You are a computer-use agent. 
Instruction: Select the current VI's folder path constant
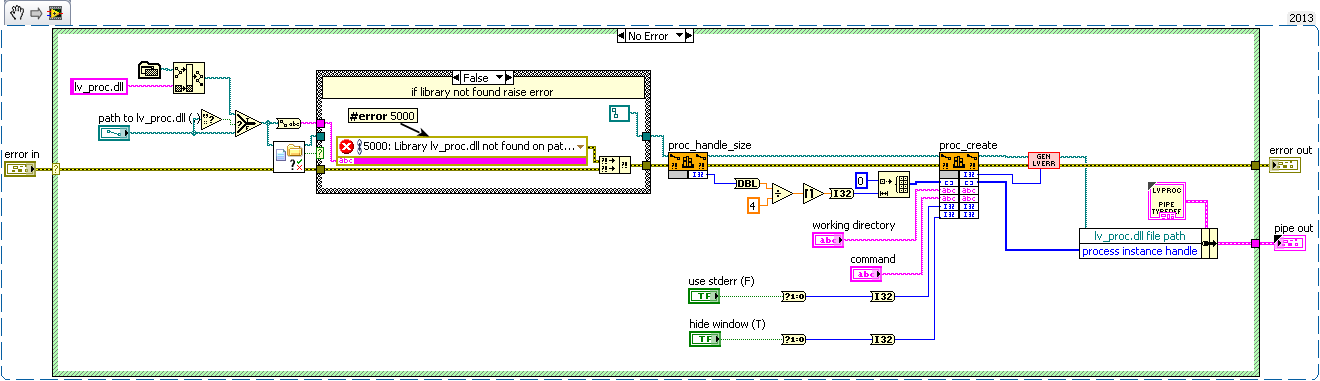coord(149,70)
